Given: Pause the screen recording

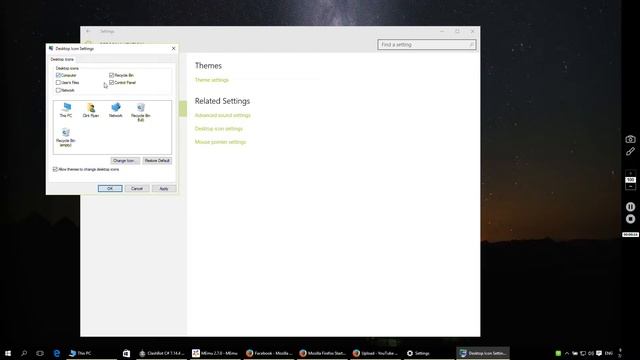Looking at the screenshot, I should (630, 207).
